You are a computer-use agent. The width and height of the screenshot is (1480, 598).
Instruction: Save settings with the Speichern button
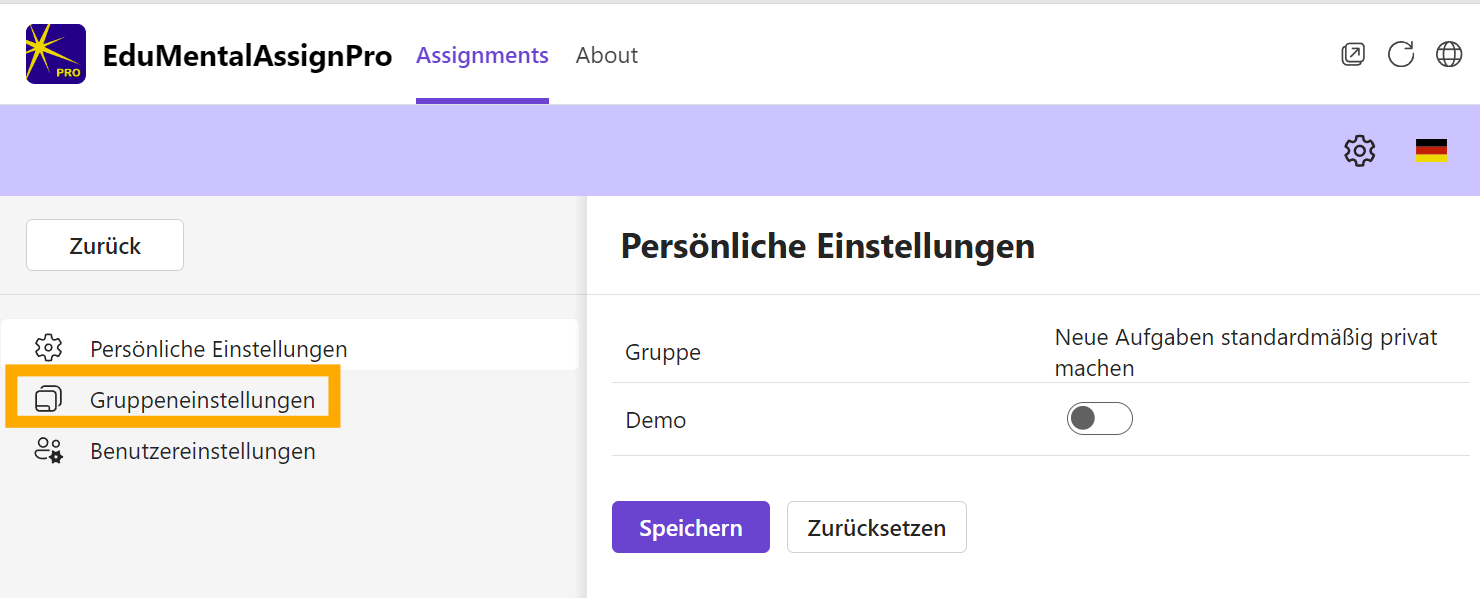(690, 527)
